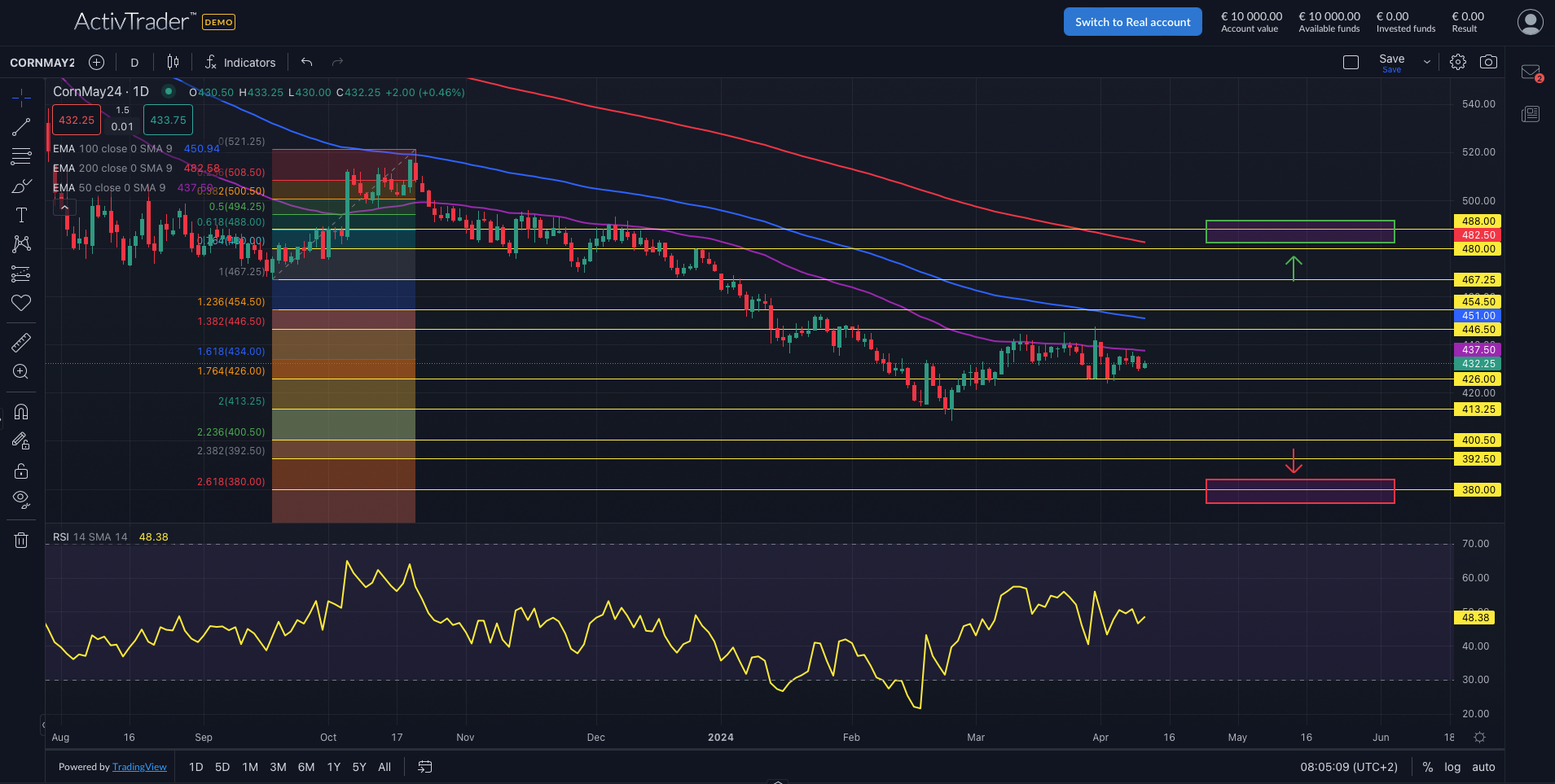
Task: Click Switch to Real account button
Action: point(1132,22)
